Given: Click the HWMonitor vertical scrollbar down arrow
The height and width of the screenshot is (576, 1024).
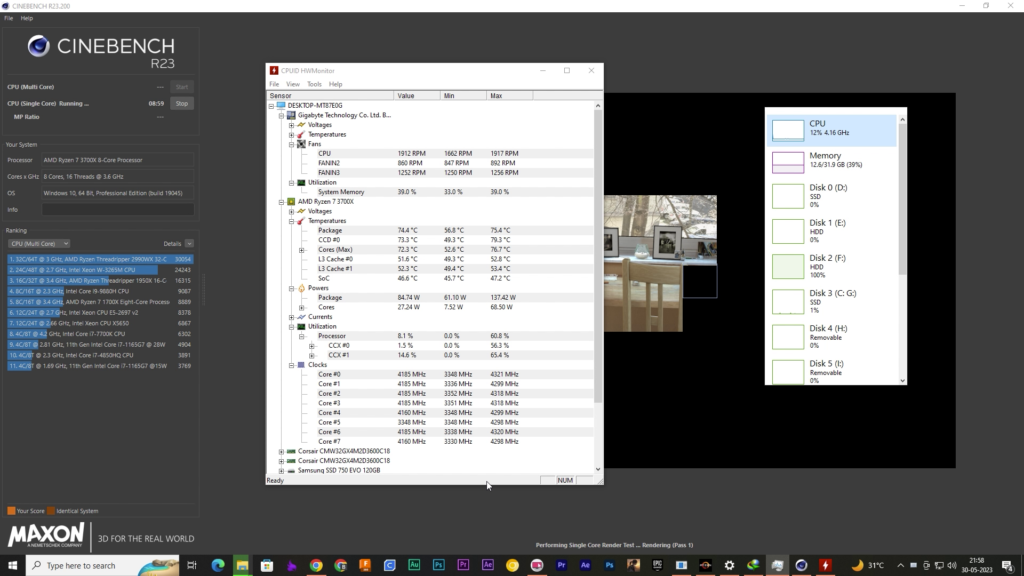Looking at the screenshot, I should pyautogui.click(x=598, y=469).
